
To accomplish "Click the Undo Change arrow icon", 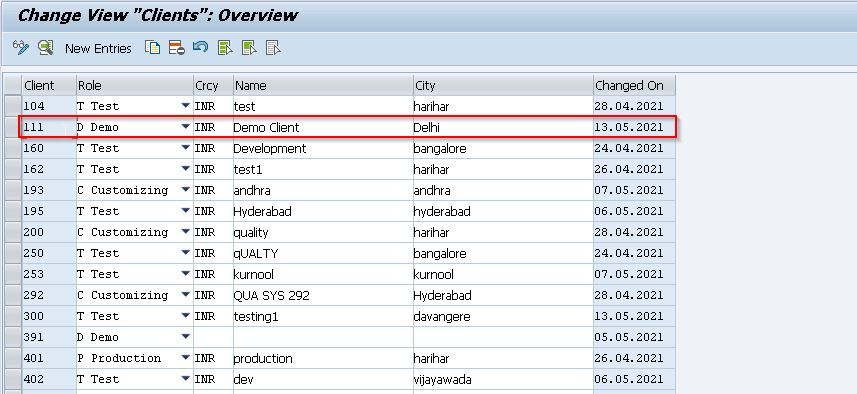I will click(201, 48).
